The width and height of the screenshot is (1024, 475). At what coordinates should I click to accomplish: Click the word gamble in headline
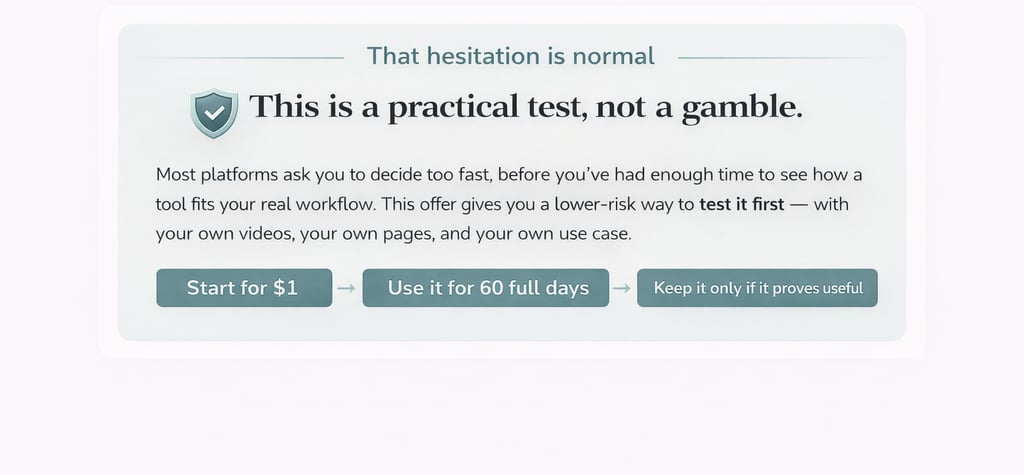pyautogui.click(x=741, y=108)
